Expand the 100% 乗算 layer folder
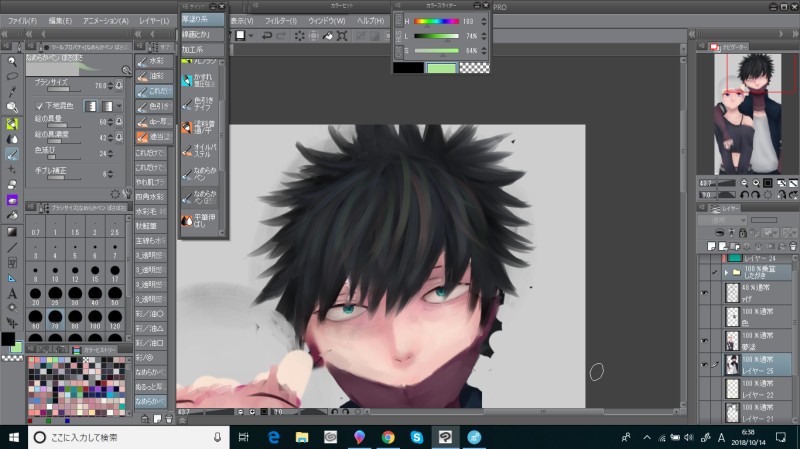The image size is (800, 449). click(x=726, y=272)
